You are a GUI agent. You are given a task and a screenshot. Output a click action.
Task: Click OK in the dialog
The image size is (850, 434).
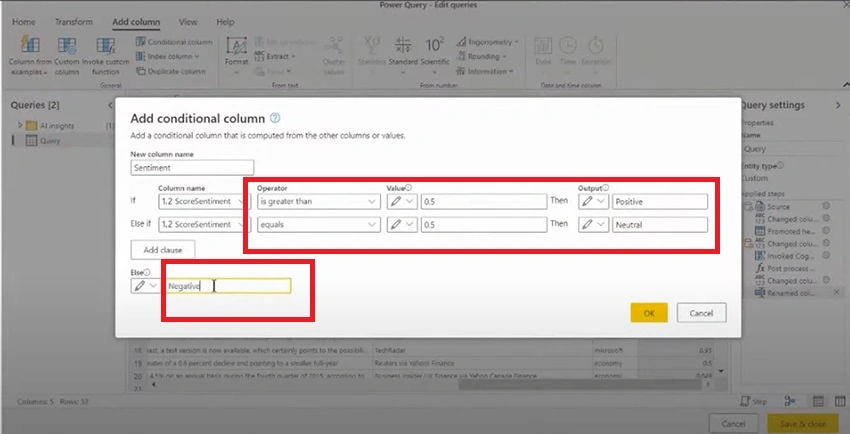(649, 313)
